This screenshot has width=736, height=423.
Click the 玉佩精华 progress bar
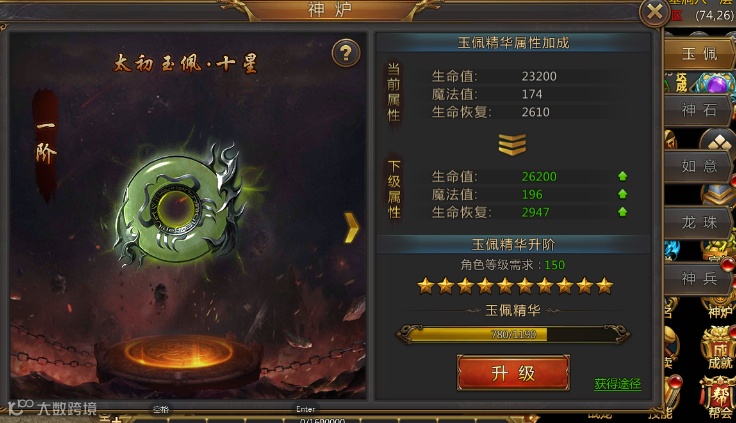(x=514, y=334)
